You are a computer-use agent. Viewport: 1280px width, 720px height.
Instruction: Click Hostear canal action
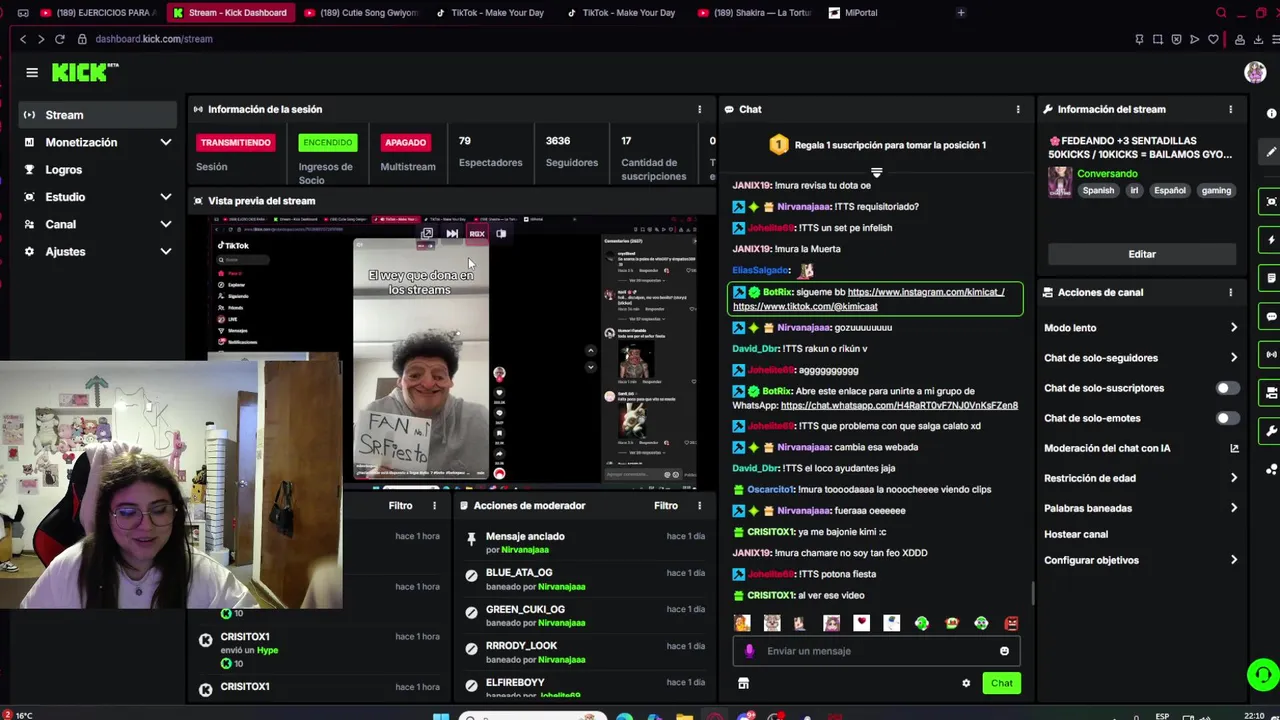(1076, 534)
